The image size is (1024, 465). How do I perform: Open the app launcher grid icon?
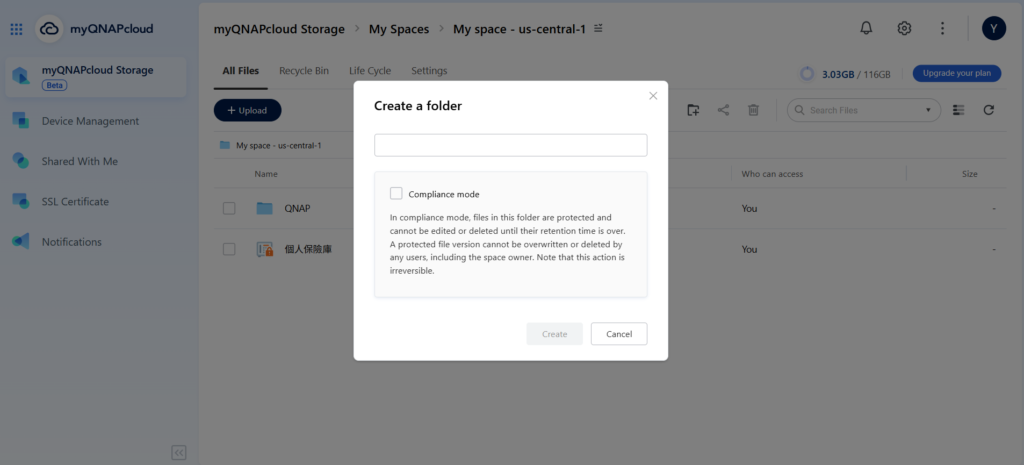[16, 29]
